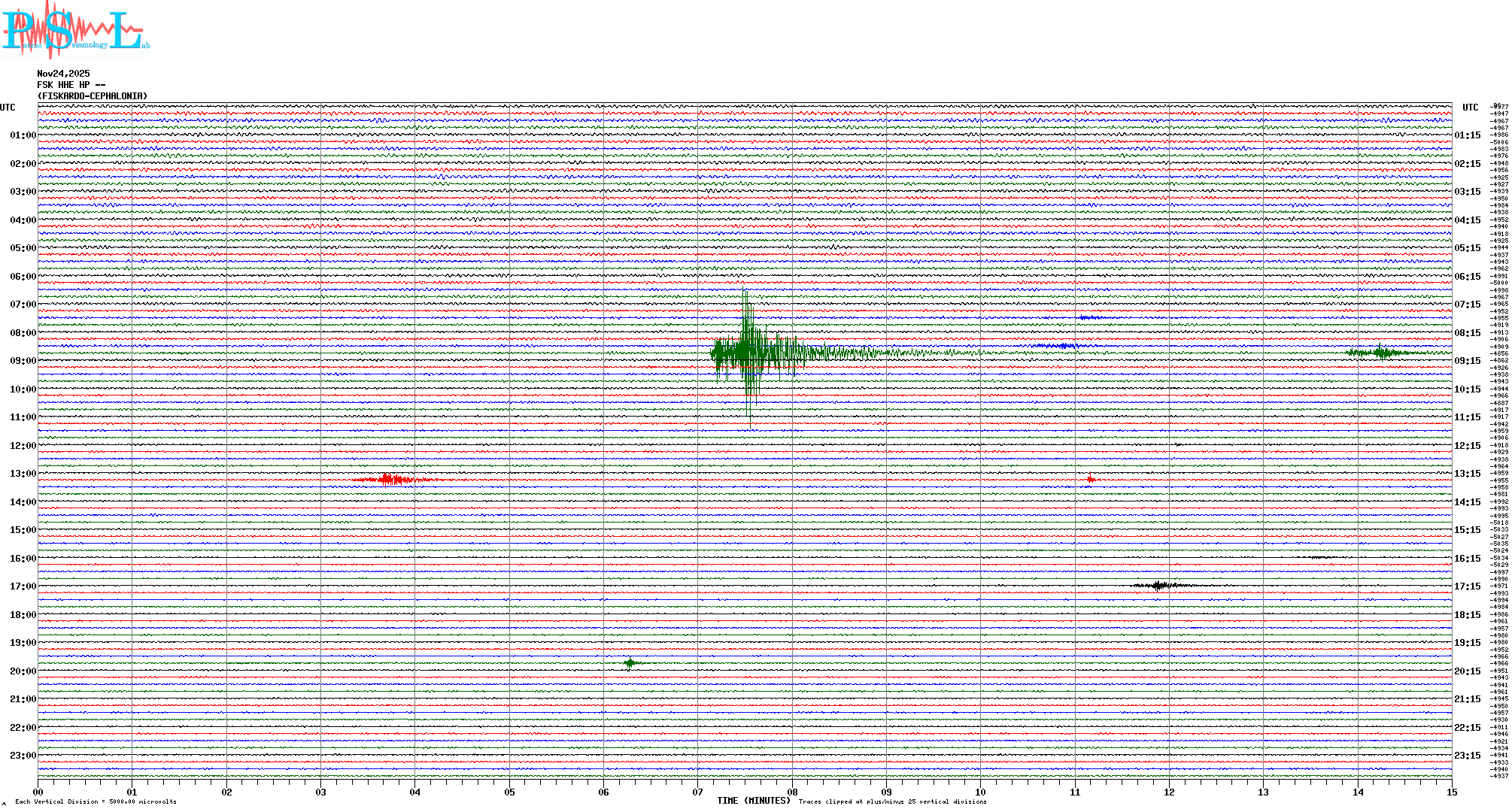Screen dimensions: 1512x812
Task: Click the traces clipped footnote text
Action: (892, 801)
